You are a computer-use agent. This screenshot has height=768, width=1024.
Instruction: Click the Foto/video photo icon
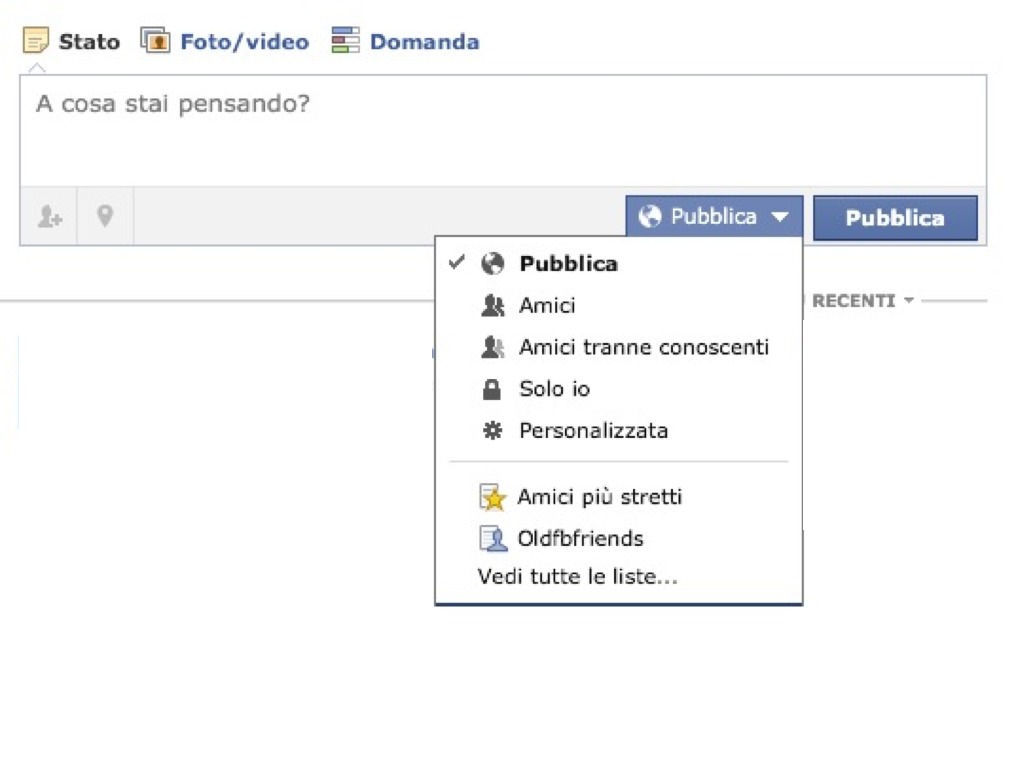point(155,40)
